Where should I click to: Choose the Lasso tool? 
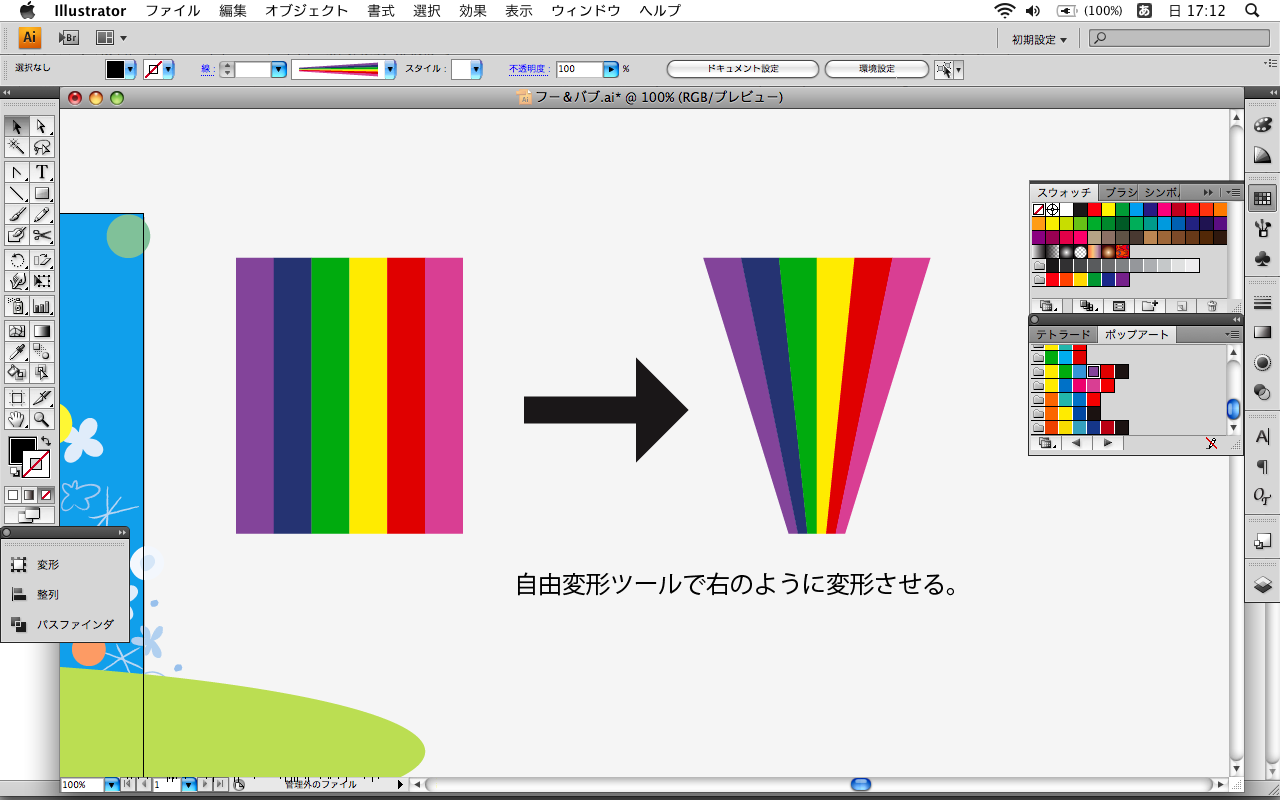coord(42,148)
